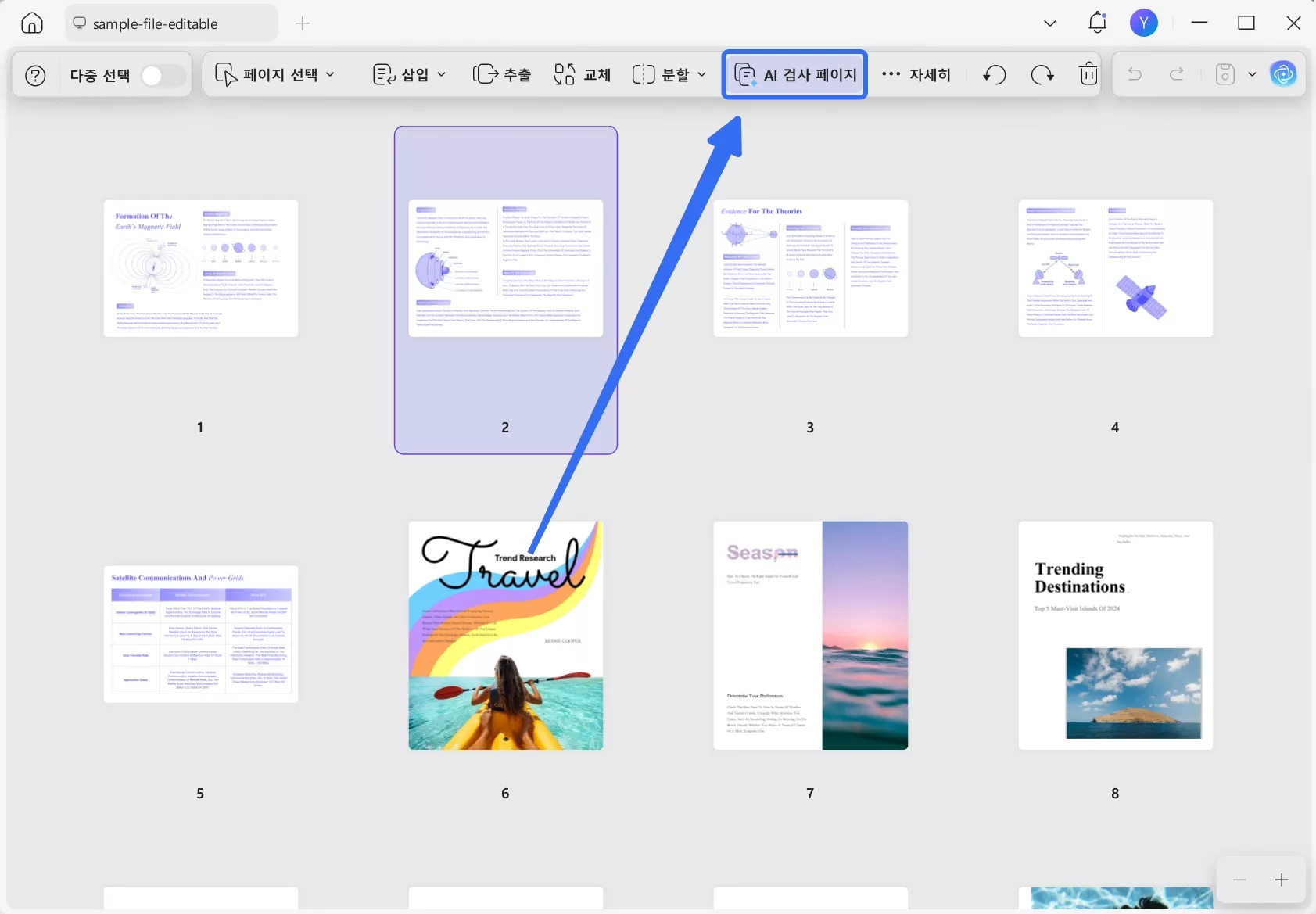Click the page number 3 label
1316x914 pixels.
[x=810, y=428]
